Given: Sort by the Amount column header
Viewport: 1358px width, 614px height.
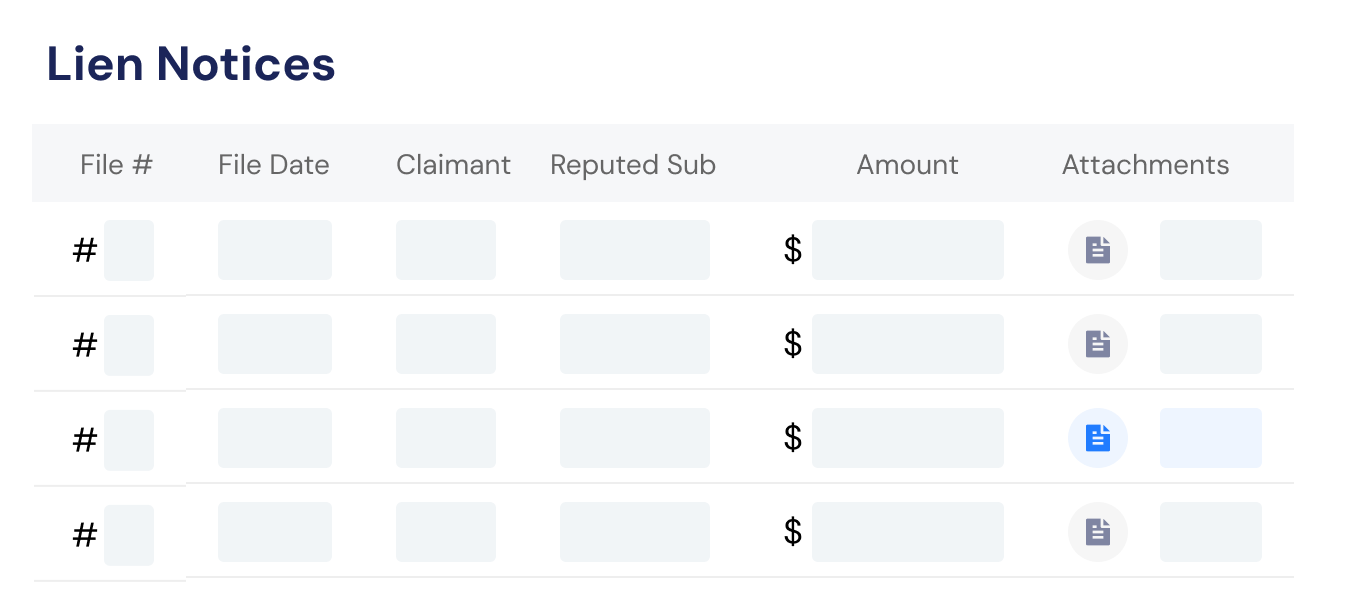Looking at the screenshot, I should pos(908,165).
